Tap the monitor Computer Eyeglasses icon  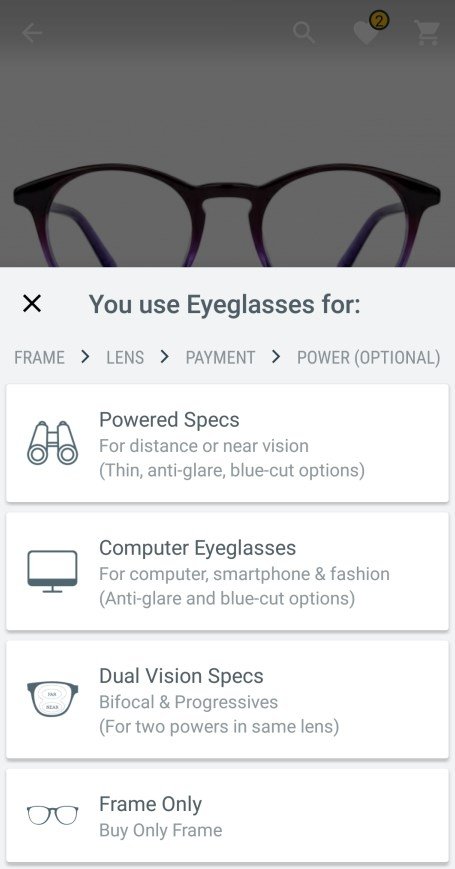pos(53,571)
